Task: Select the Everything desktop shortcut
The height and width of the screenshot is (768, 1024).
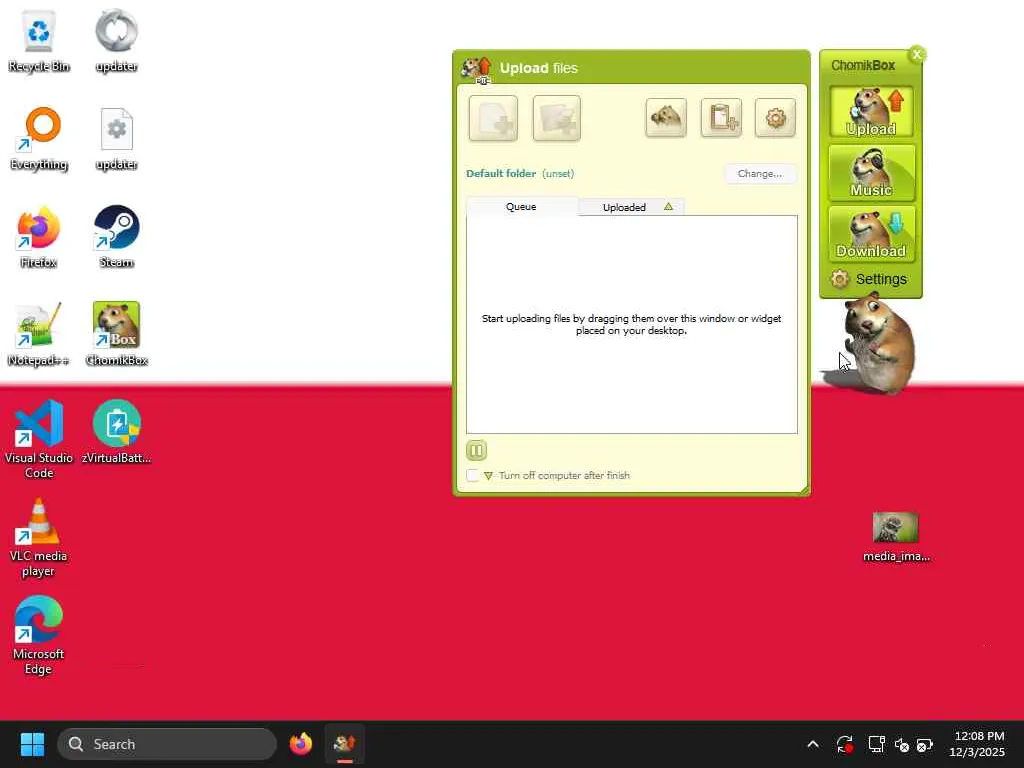Action: 39,138
